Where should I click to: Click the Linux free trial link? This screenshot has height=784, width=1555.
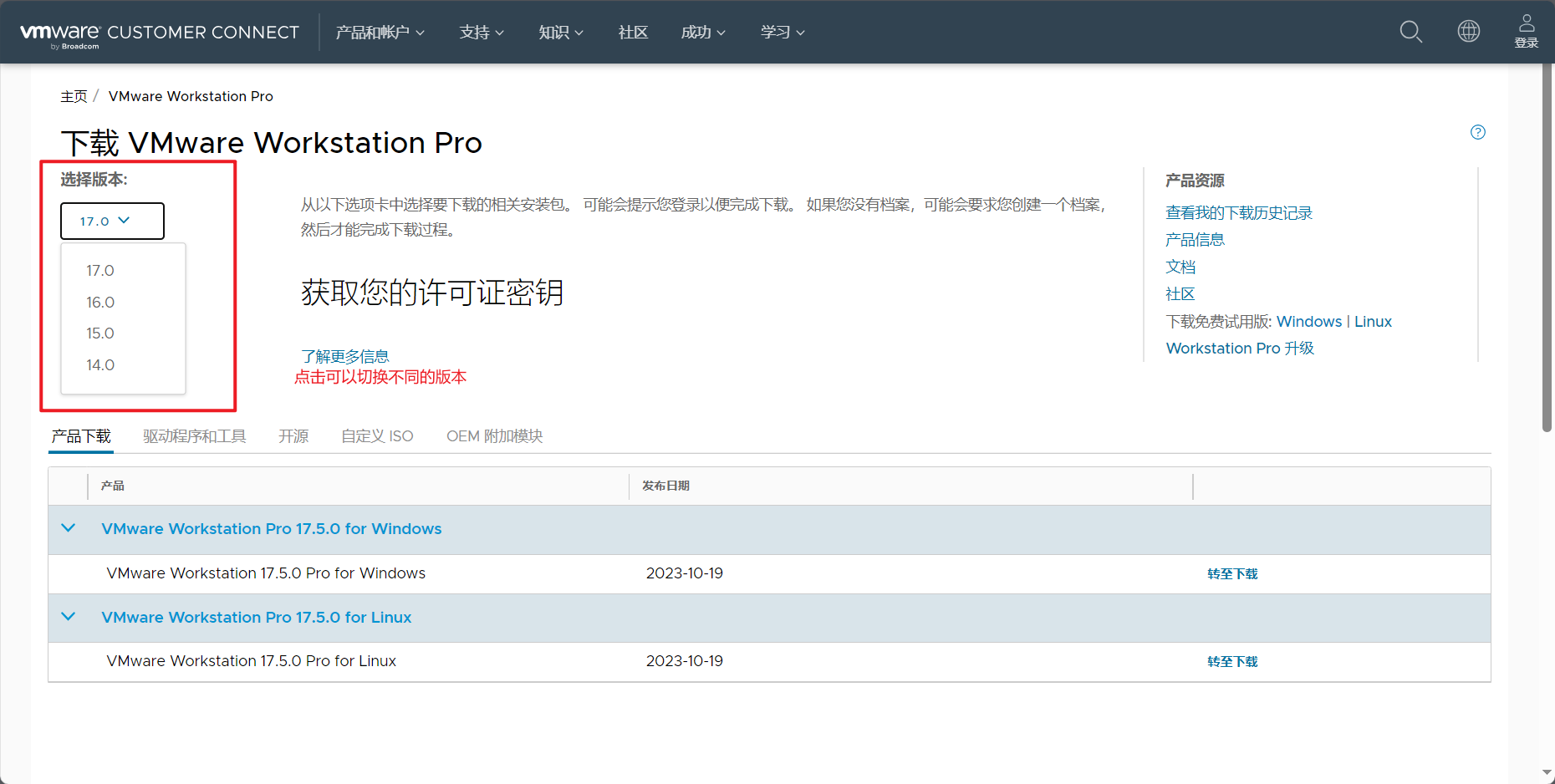point(1373,322)
